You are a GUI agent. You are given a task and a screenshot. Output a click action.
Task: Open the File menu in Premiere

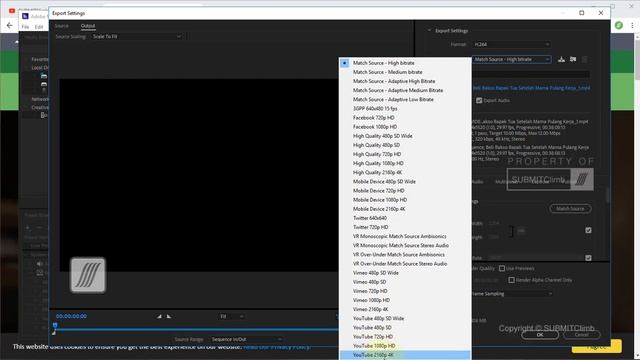25,27
